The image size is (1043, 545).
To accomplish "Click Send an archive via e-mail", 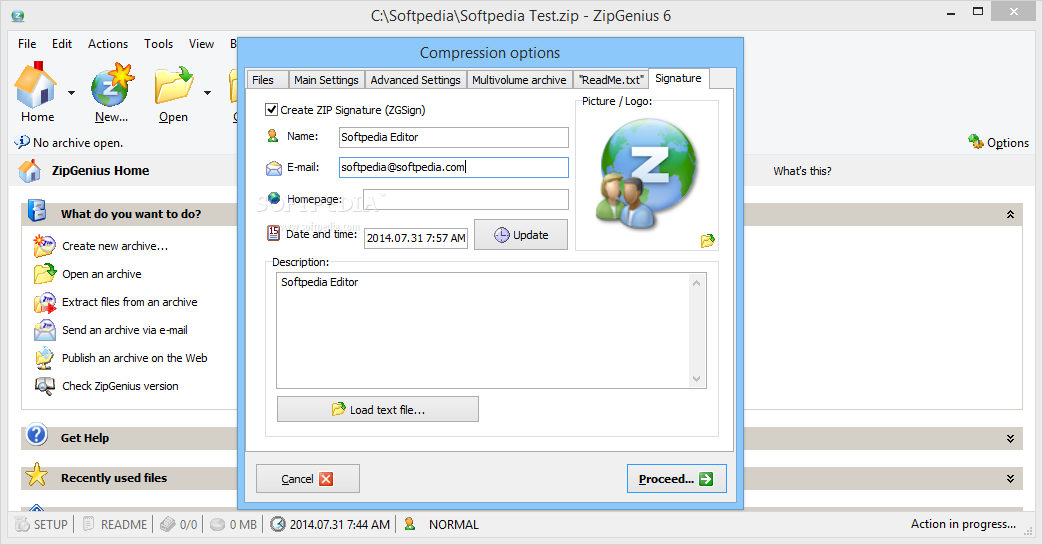I will click(x=125, y=330).
